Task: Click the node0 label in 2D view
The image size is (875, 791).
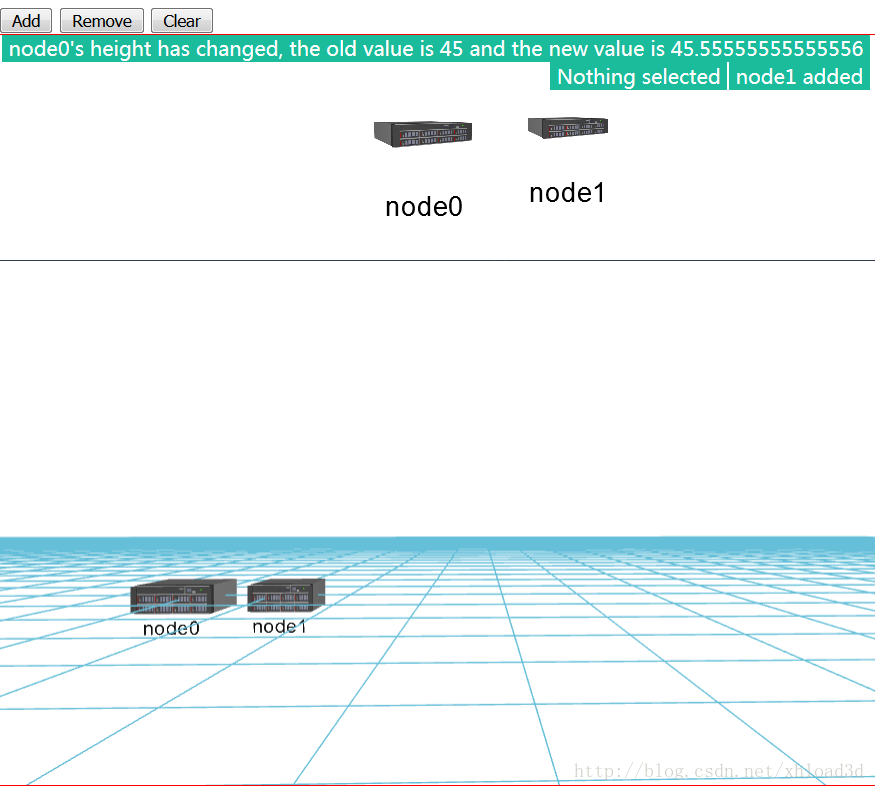Action: pyautogui.click(x=424, y=207)
